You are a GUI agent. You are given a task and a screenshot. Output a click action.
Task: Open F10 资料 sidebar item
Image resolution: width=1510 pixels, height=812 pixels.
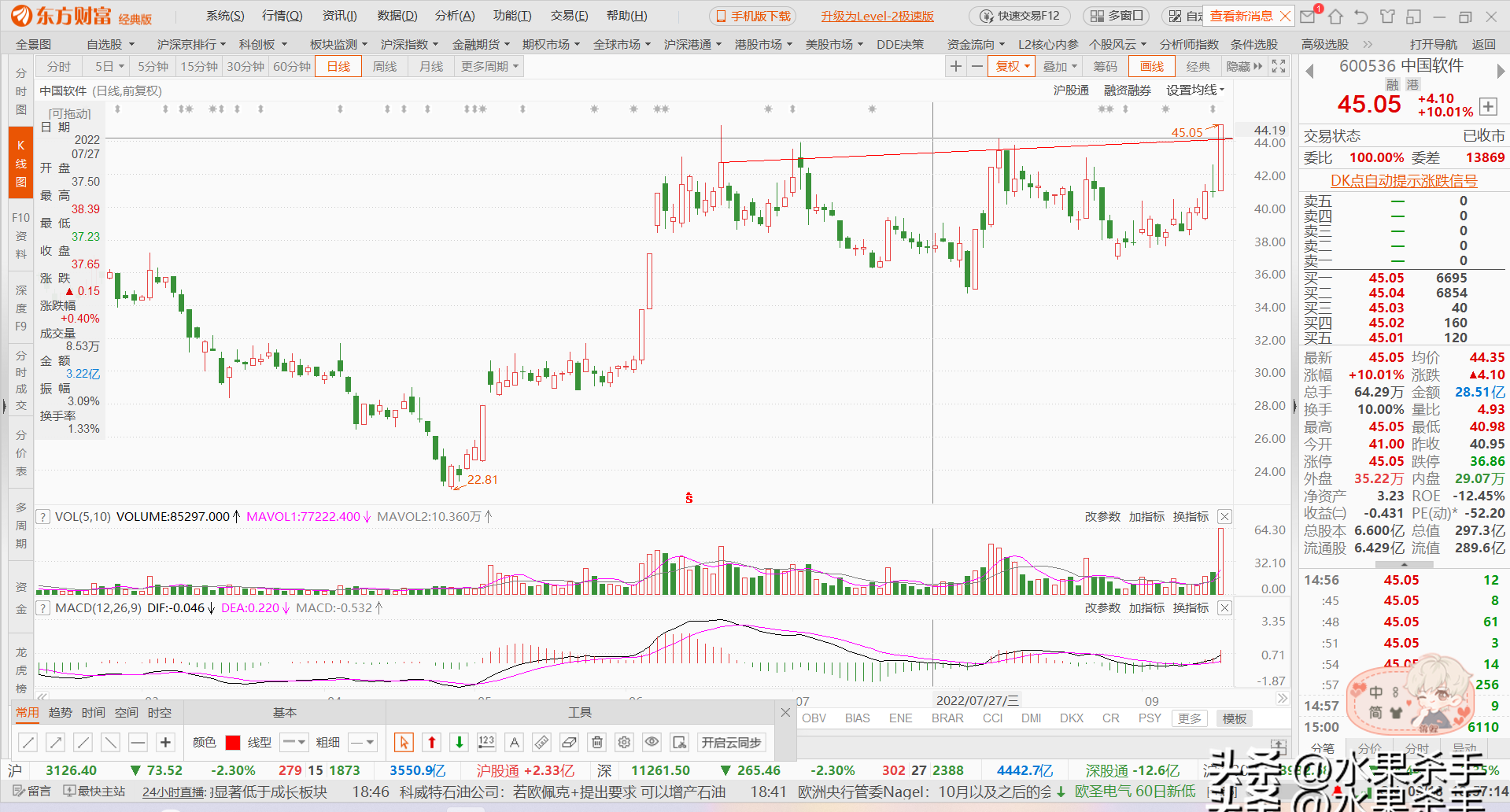[x=21, y=235]
